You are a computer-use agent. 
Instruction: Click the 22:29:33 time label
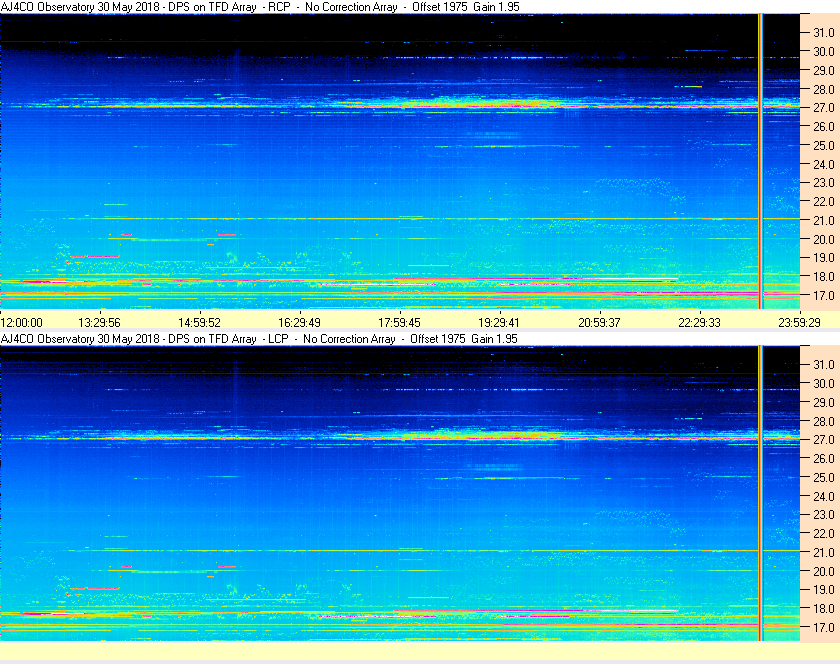(x=700, y=323)
